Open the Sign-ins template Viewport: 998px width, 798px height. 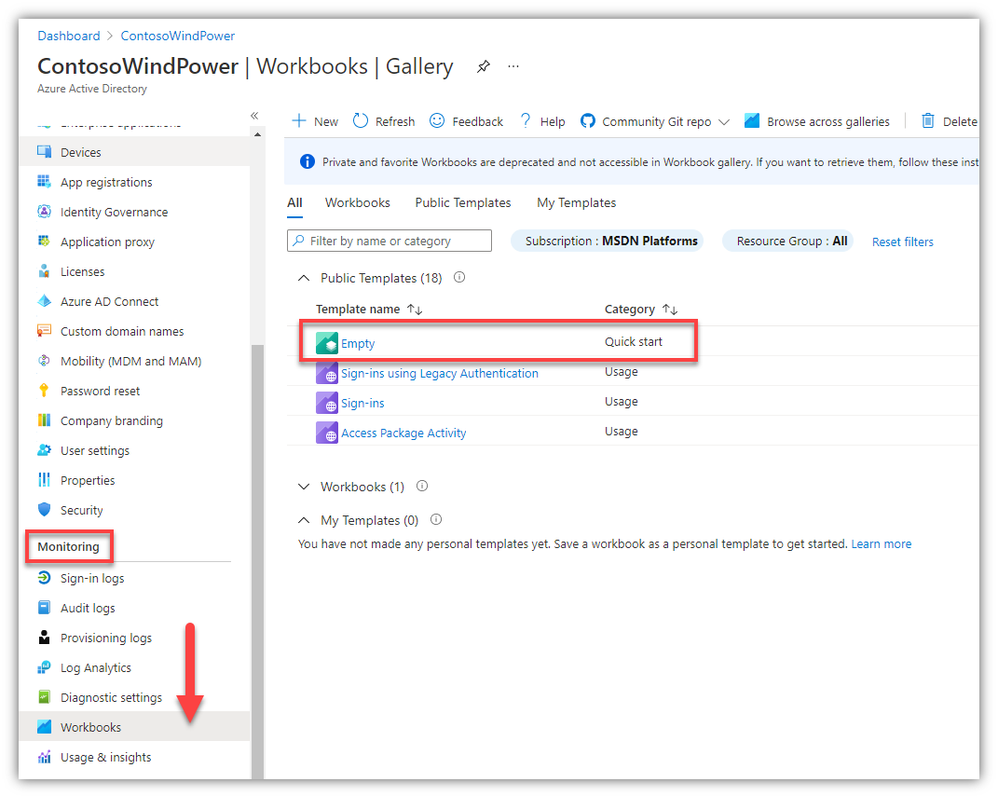coord(363,403)
